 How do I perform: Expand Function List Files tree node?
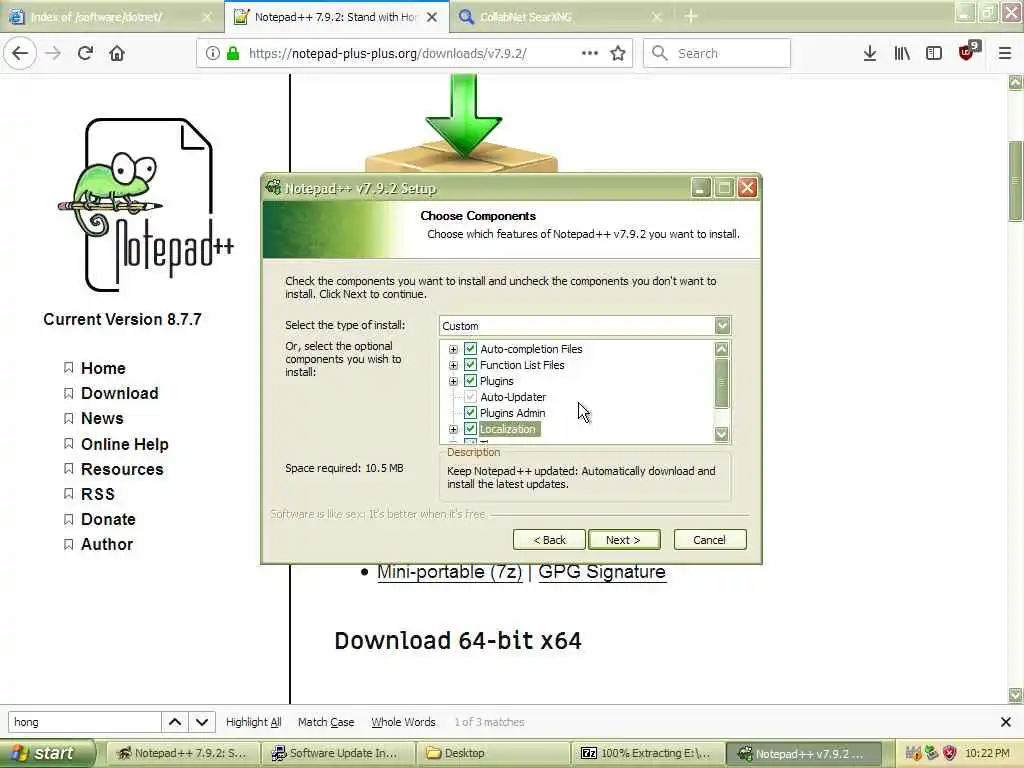(x=453, y=365)
